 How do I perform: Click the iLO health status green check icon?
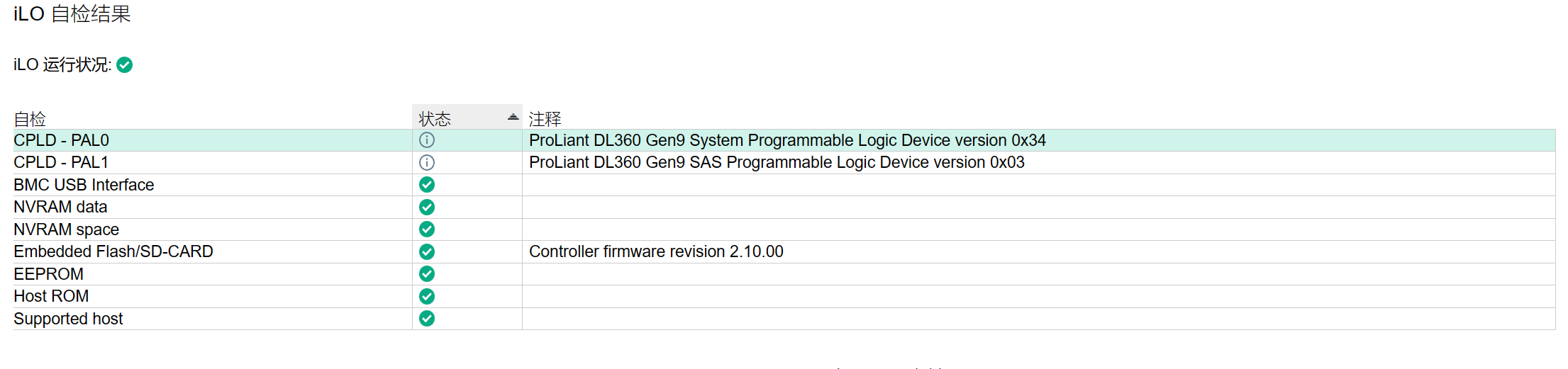click(x=125, y=65)
